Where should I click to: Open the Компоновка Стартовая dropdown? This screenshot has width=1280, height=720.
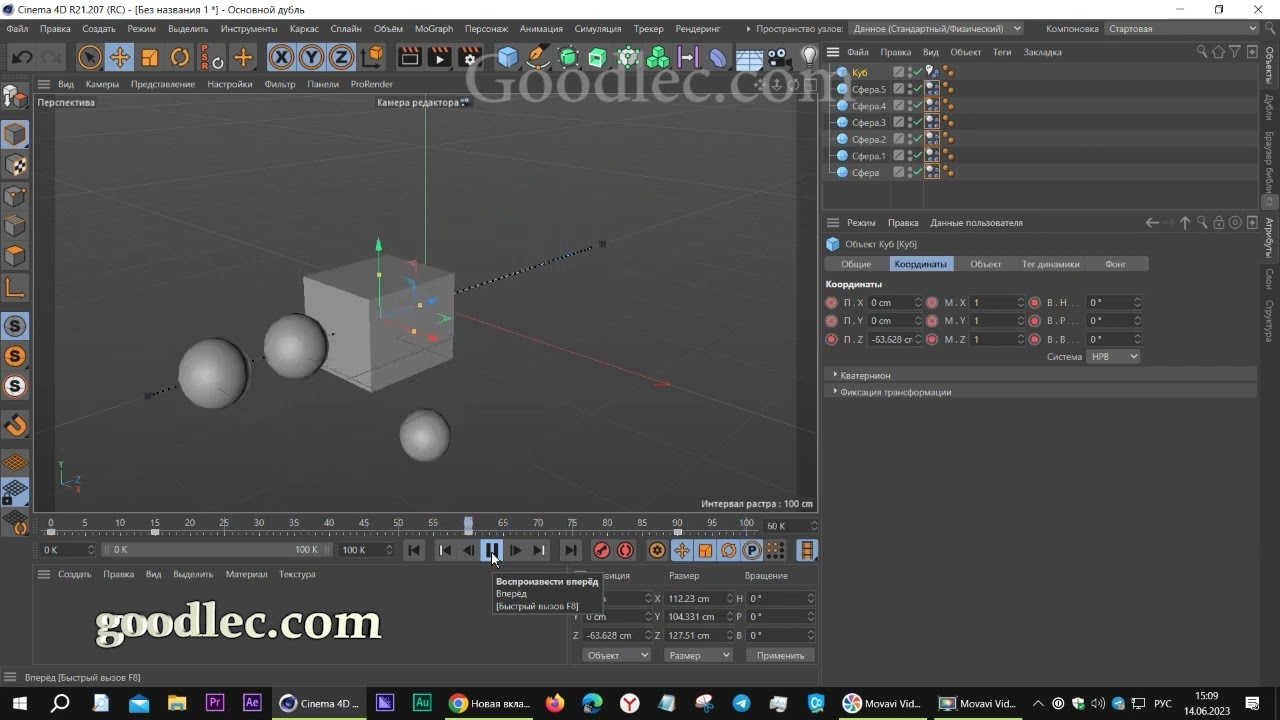[1181, 29]
